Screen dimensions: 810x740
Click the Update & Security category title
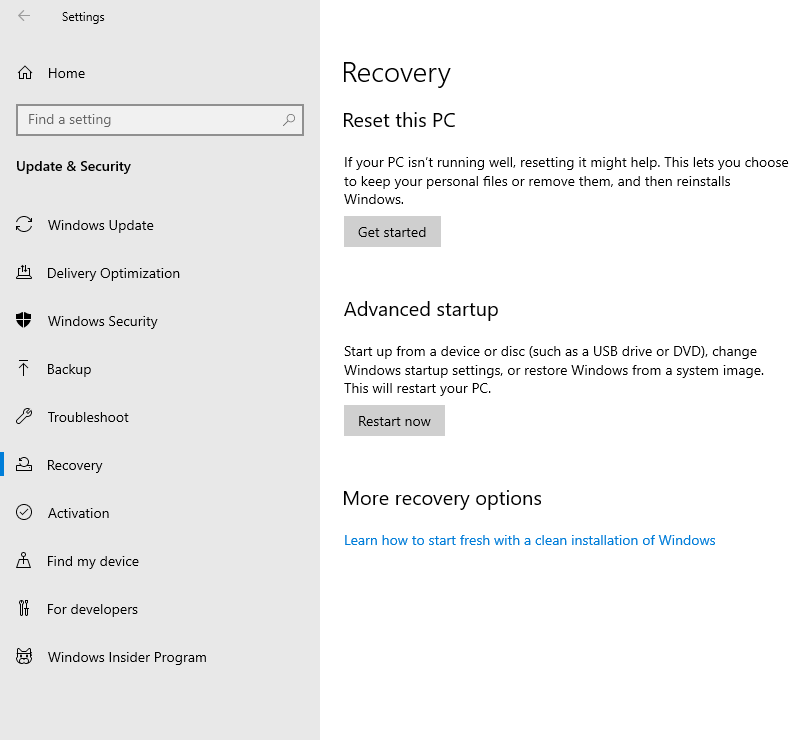[73, 166]
